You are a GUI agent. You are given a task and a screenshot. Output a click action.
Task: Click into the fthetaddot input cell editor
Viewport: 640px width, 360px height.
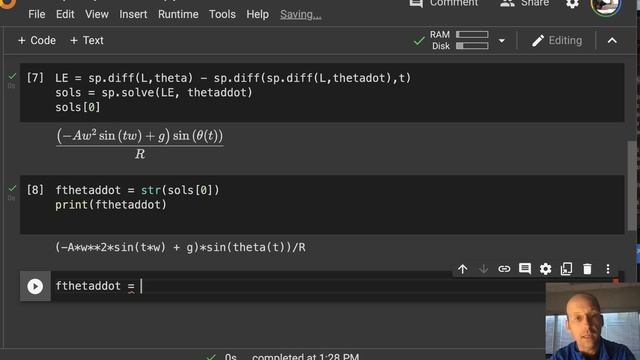[298, 286]
